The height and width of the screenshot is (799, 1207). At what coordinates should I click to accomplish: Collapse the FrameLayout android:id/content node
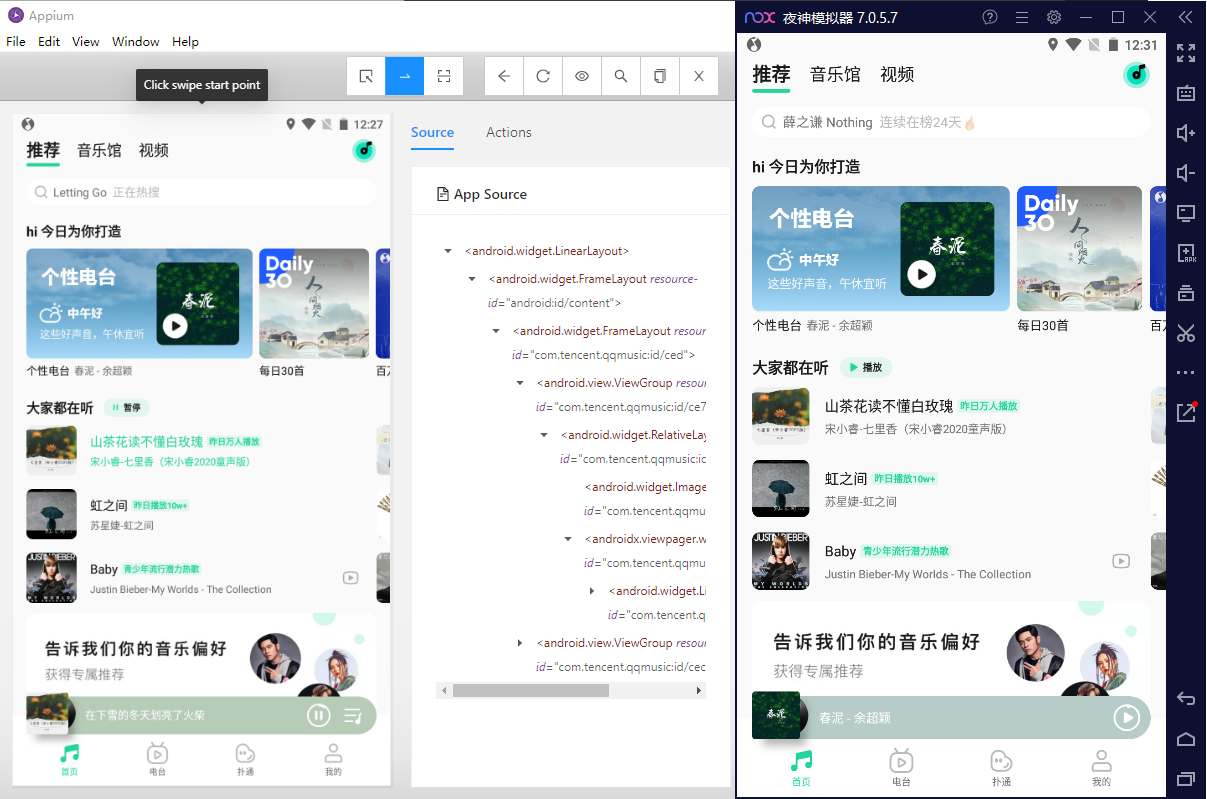(x=472, y=279)
